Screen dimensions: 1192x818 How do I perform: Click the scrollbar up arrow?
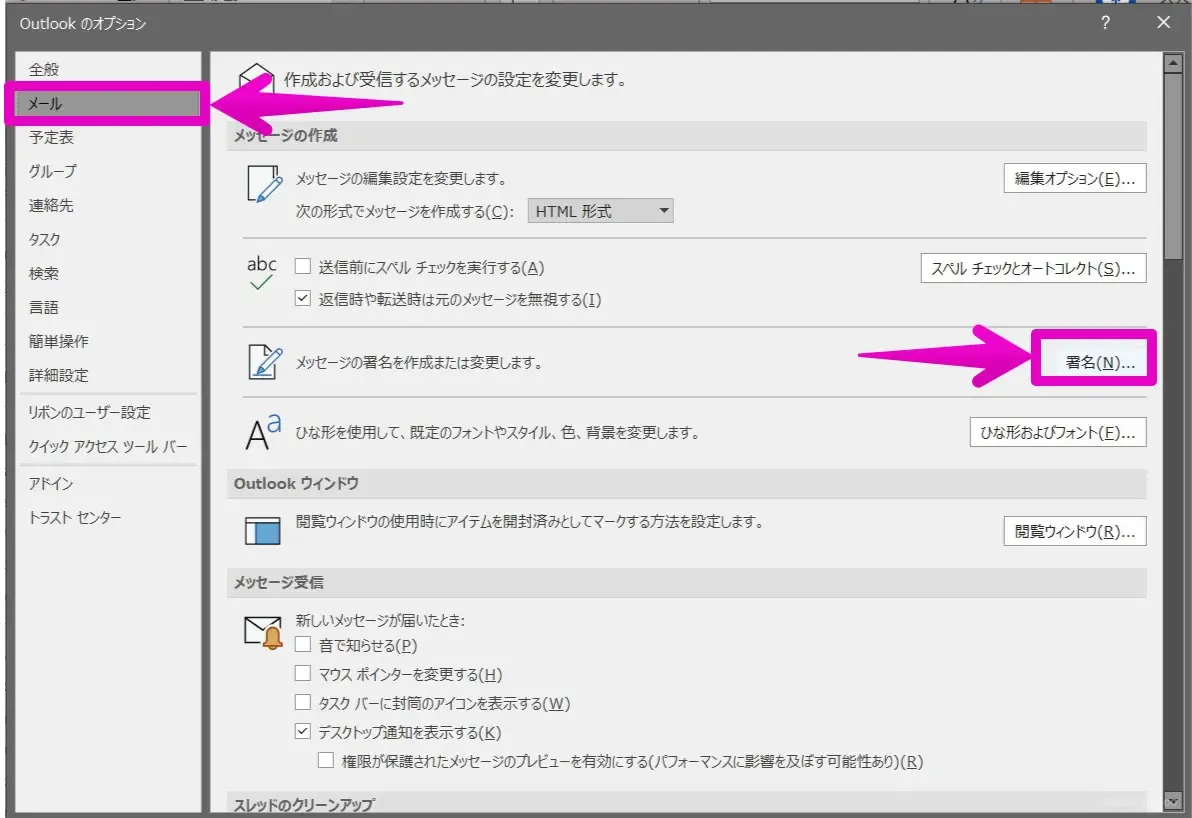(x=1173, y=62)
